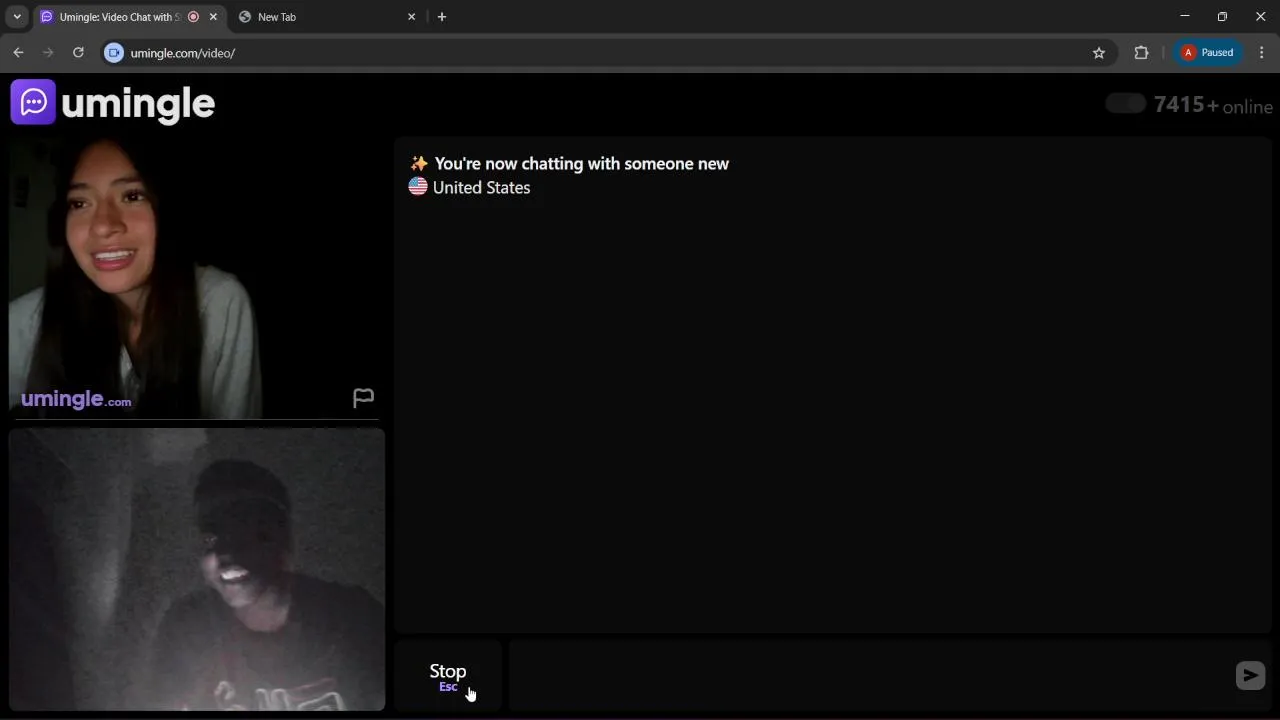
Task: Open Chrome's three-dot menu
Action: [1262, 53]
